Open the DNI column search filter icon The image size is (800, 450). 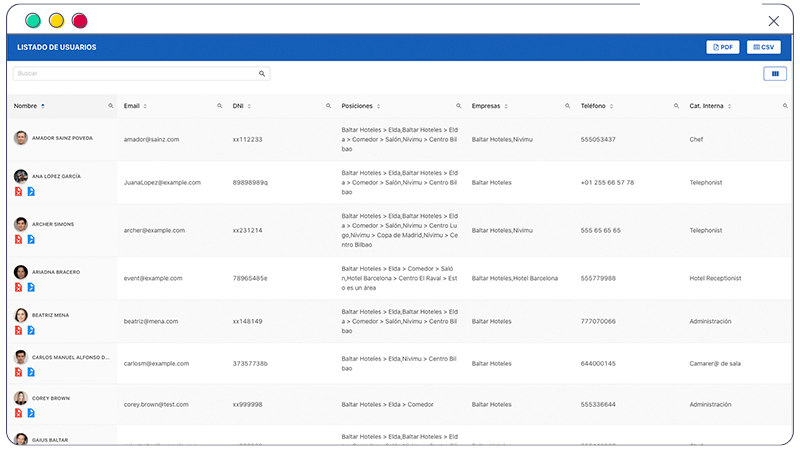pos(329,106)
